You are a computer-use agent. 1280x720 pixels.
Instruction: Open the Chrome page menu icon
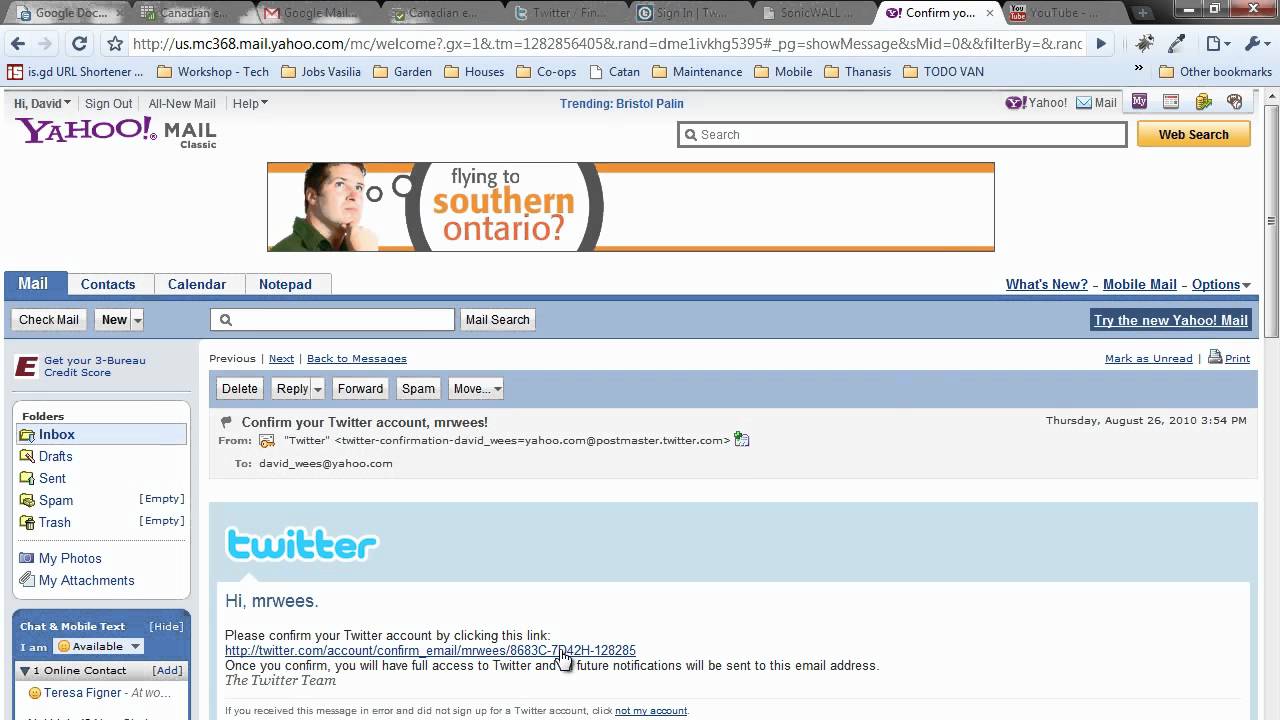pyautogui.click(x=1218, y=44)
